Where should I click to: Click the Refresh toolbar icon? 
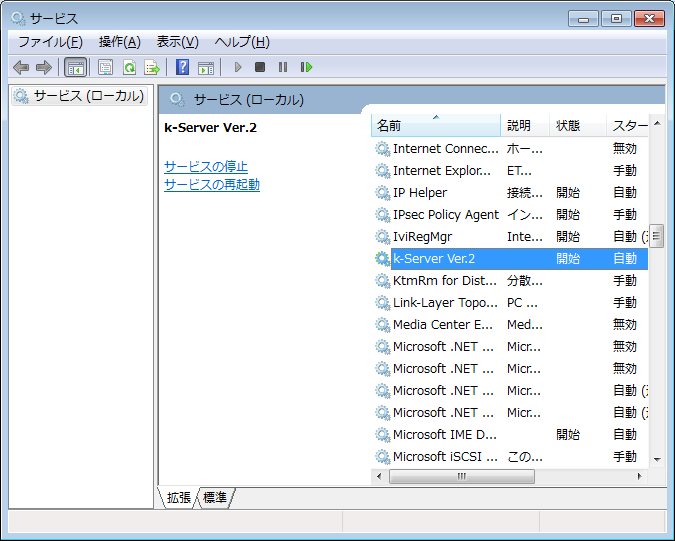tap(129, 67)
